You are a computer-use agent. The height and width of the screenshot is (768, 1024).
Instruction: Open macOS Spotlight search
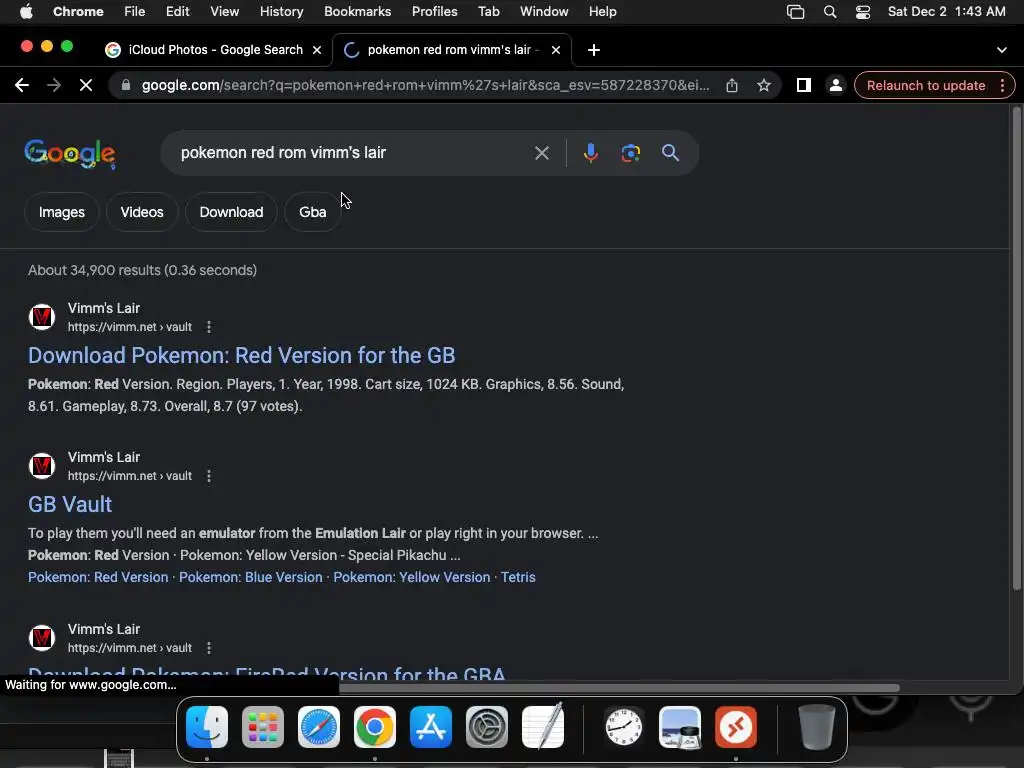click(830, 12)
